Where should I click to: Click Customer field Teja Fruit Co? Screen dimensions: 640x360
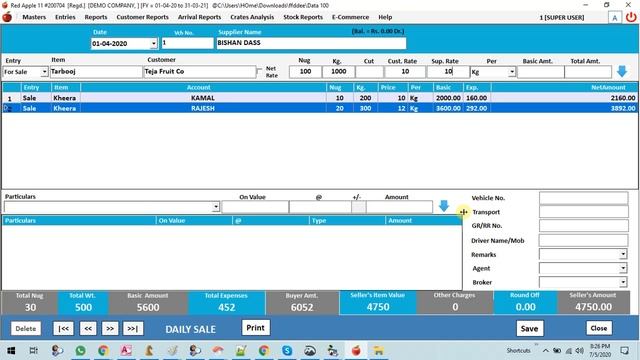tap(200, 72)
